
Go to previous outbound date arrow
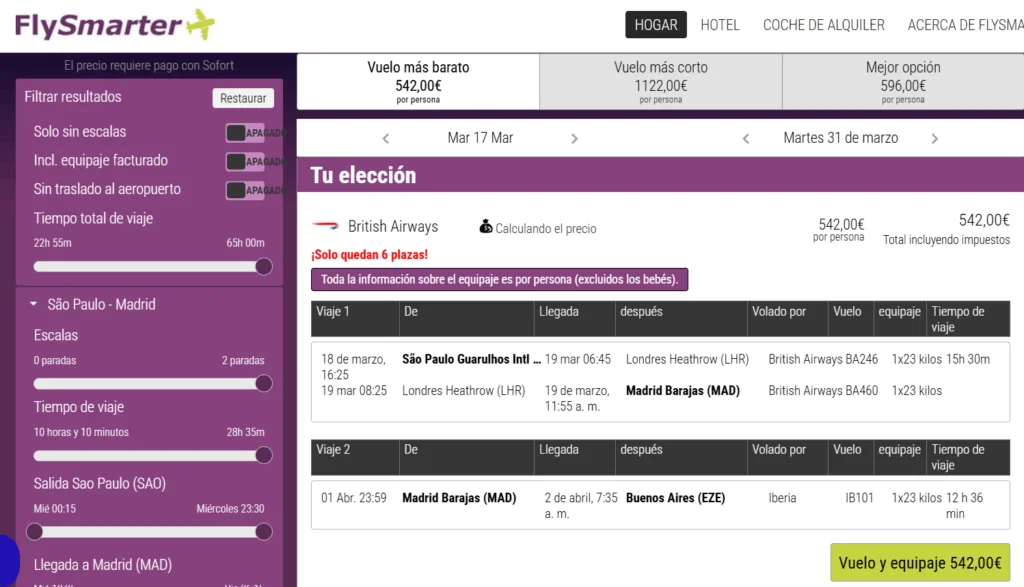(386, 139)
